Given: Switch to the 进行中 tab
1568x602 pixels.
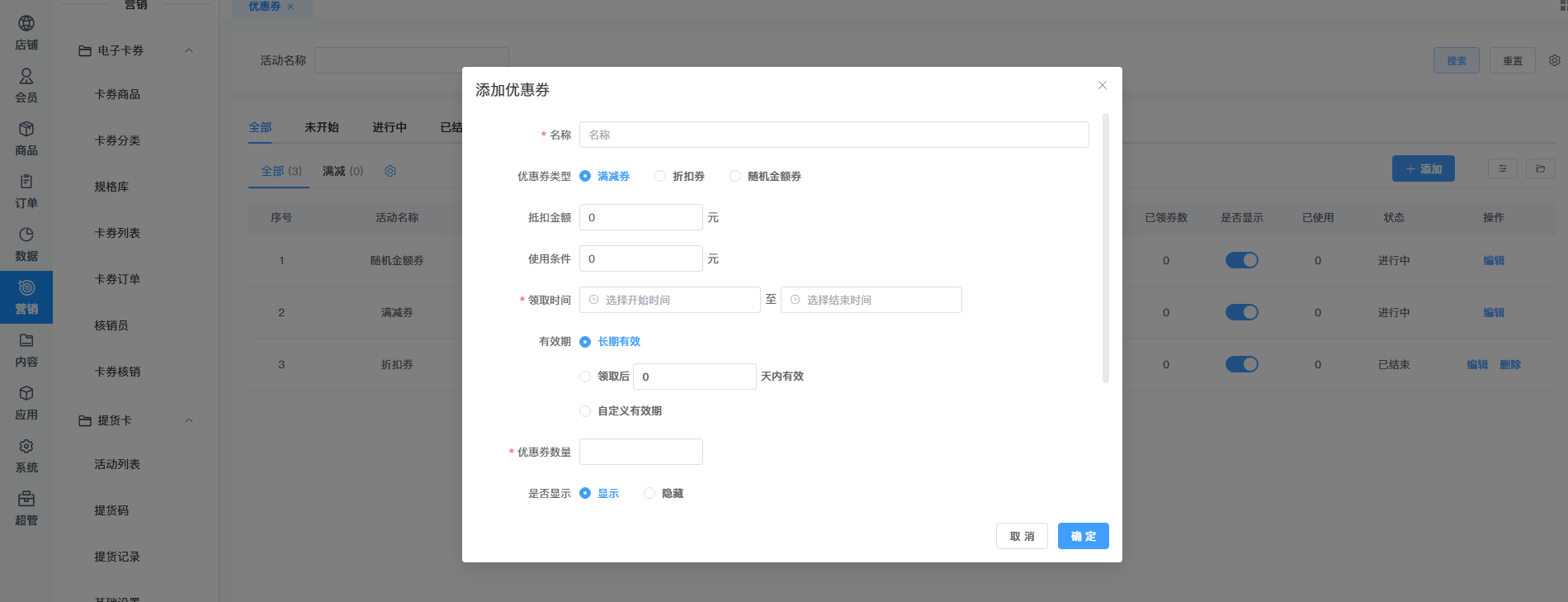Looking at the screenshot, I should [x=390, y=127].
